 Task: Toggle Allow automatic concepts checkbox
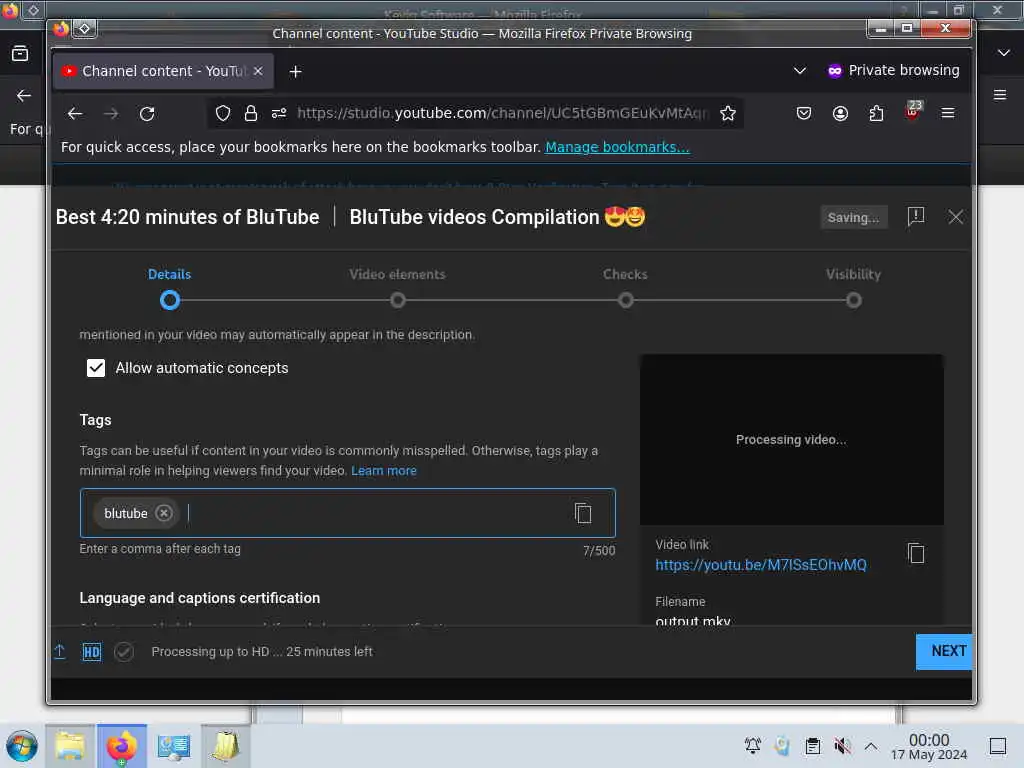pos(96,368)
